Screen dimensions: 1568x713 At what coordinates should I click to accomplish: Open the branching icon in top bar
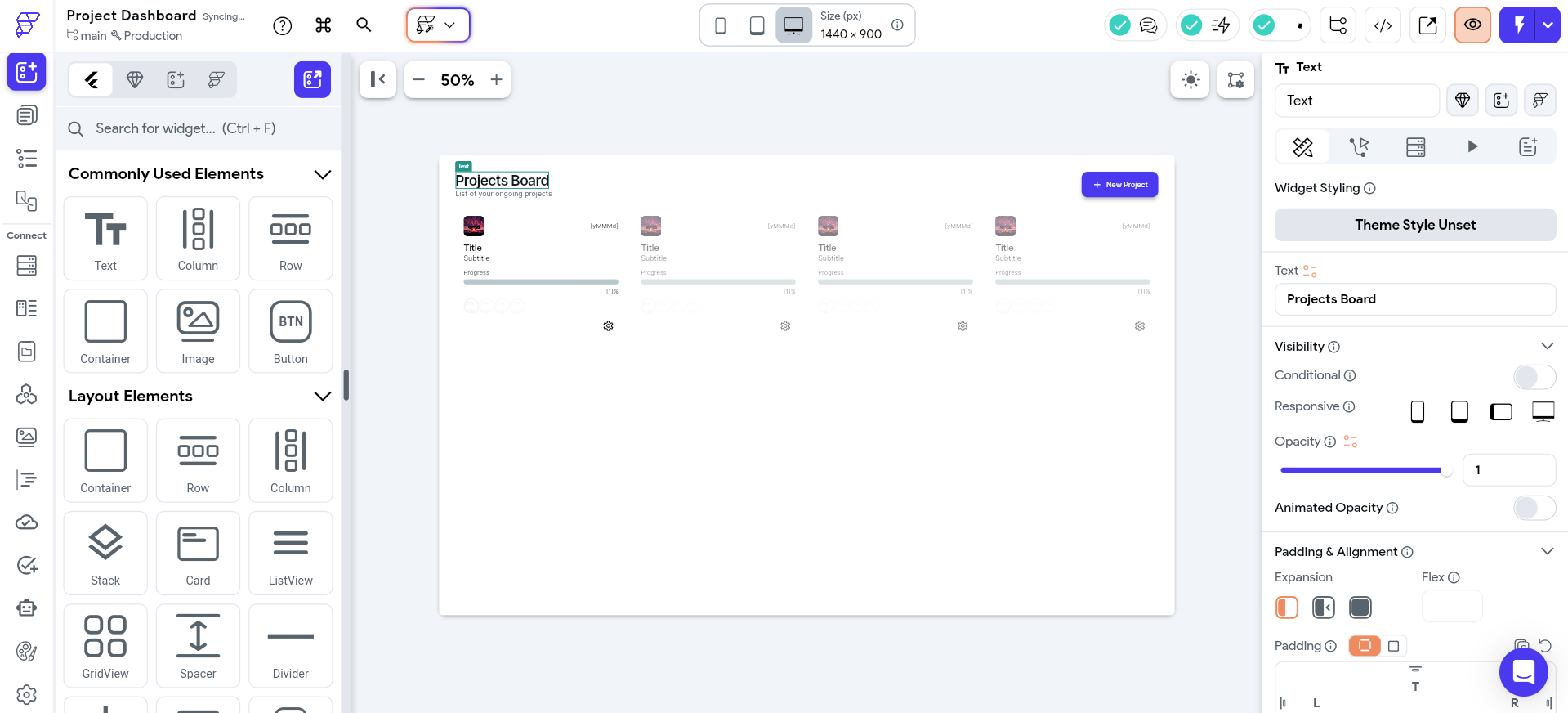coord(1338,25)
